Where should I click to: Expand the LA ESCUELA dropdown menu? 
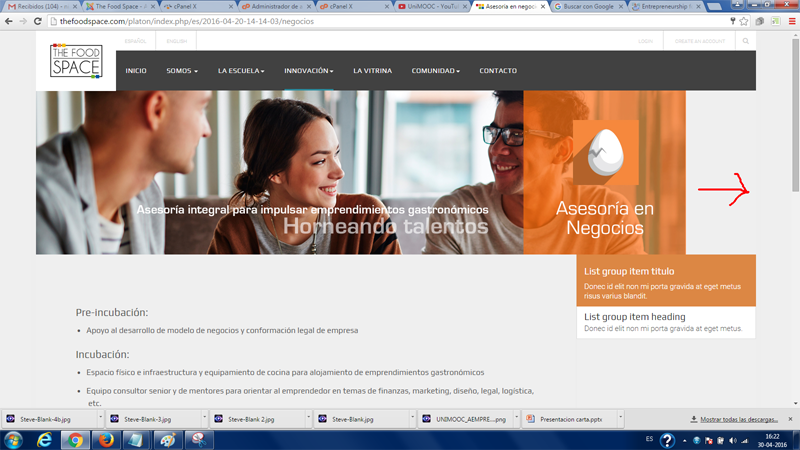point(241,71)
